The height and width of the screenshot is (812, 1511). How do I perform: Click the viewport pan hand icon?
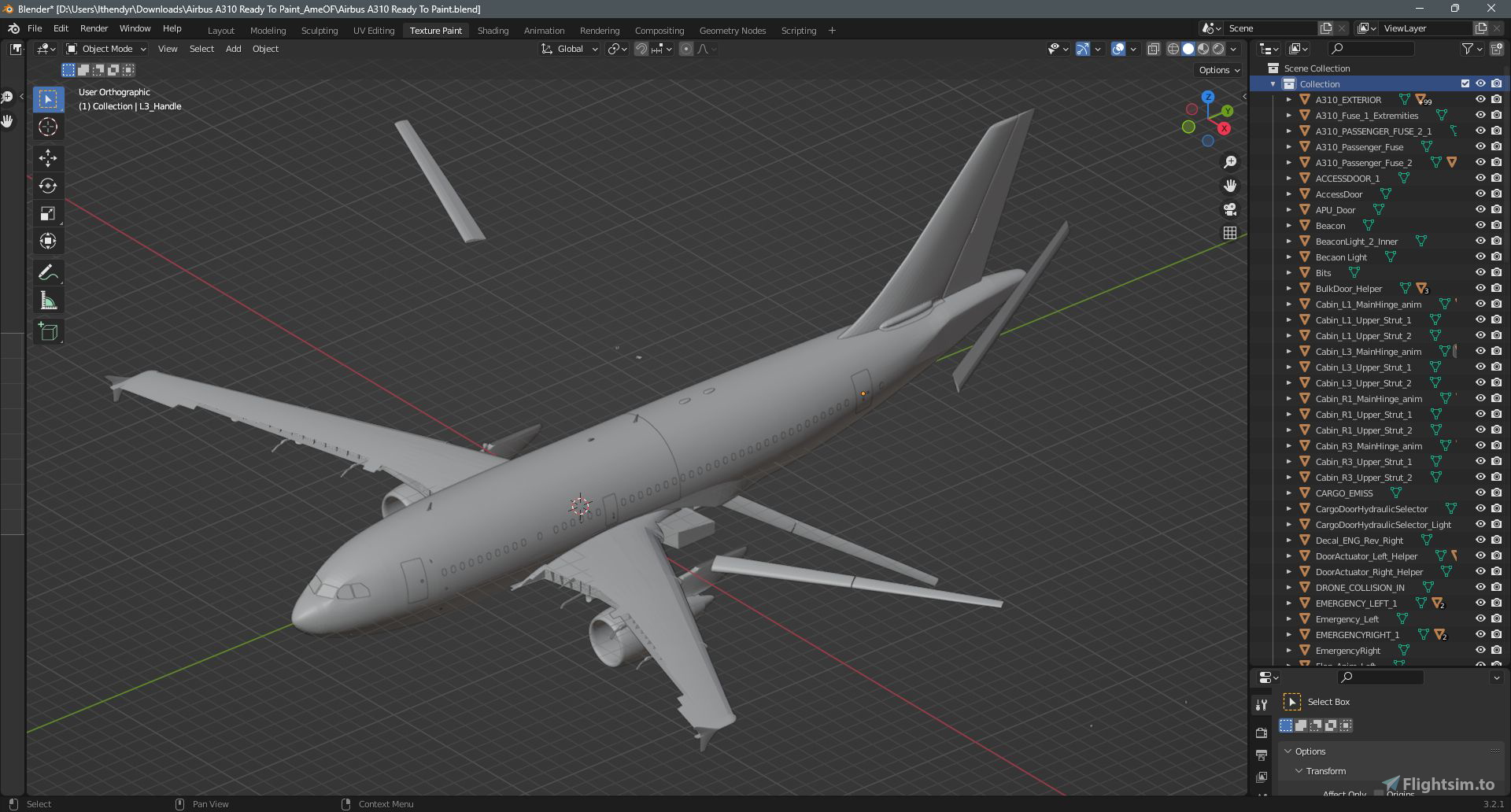pyautogui.click(x=1230, y=186)
